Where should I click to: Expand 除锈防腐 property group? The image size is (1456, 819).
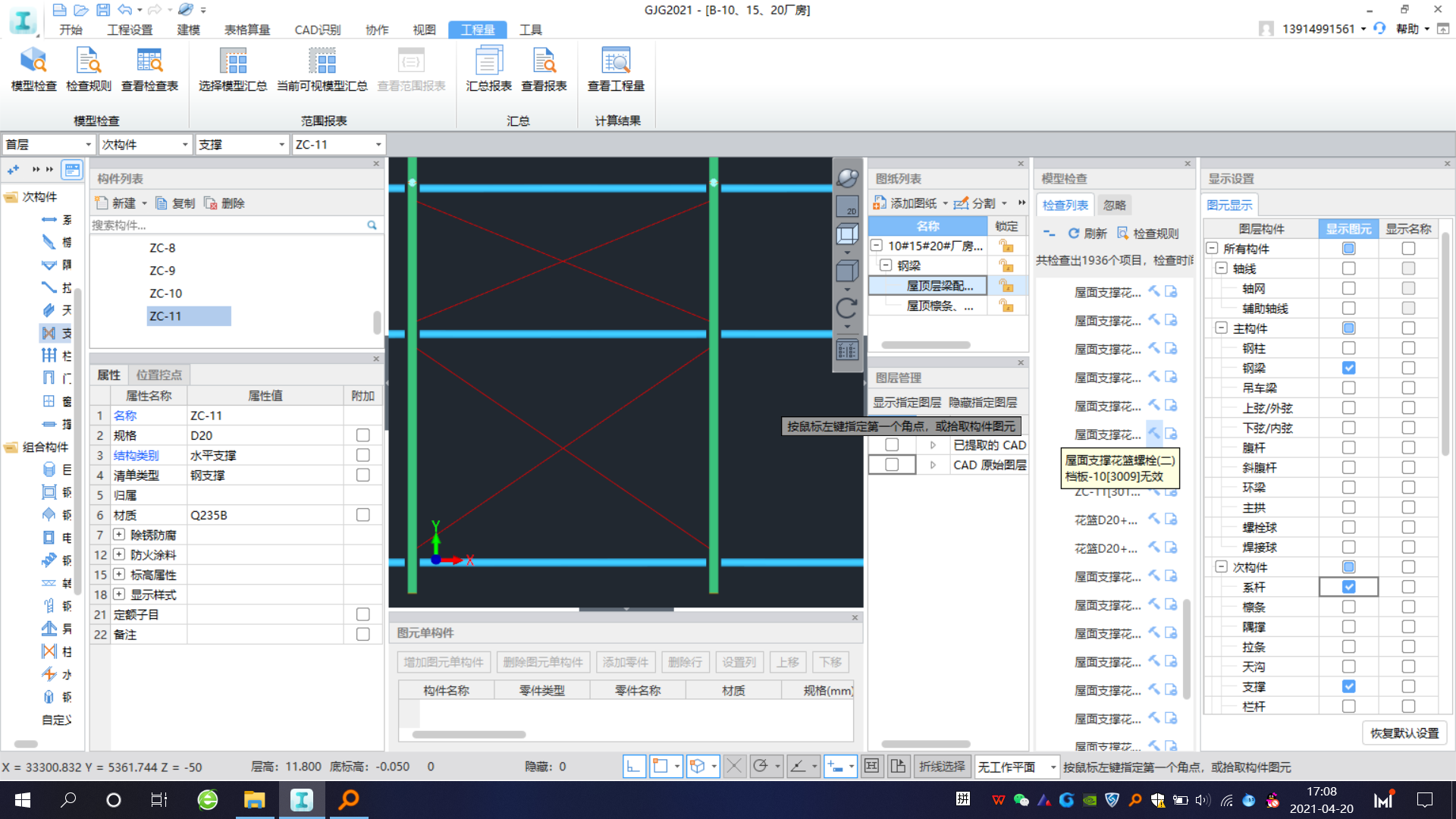119,535
